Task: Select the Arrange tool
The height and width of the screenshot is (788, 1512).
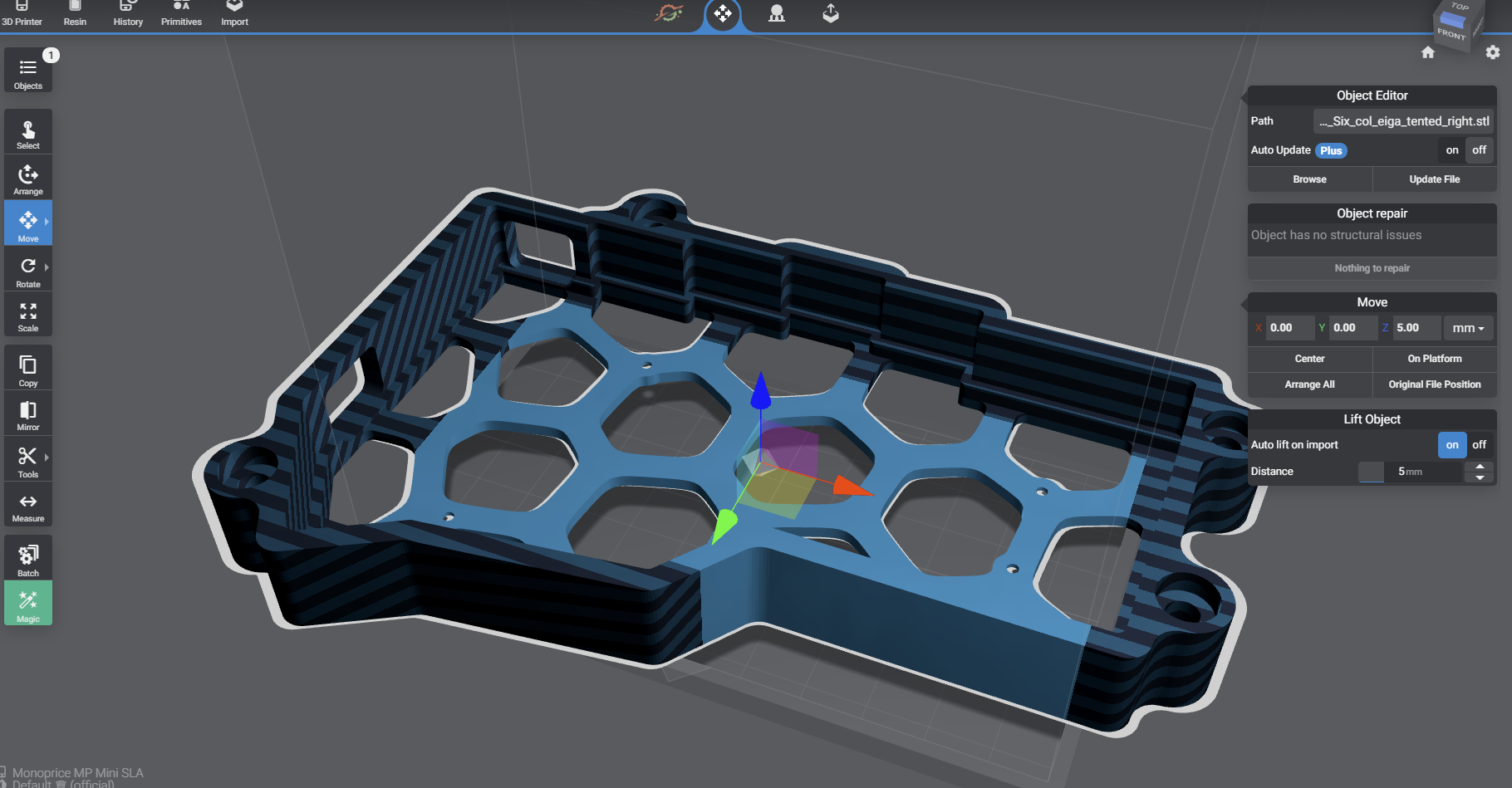Action: coord(28,179)
